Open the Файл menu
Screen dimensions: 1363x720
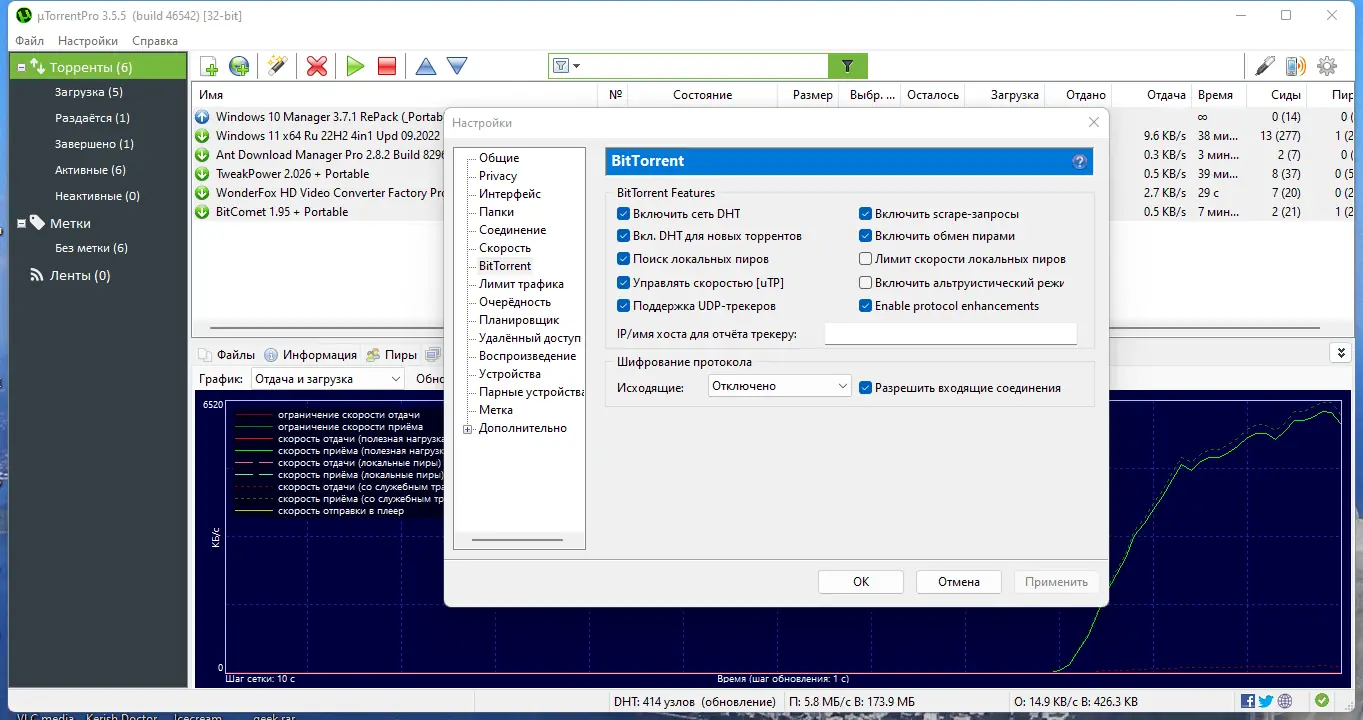30,41
